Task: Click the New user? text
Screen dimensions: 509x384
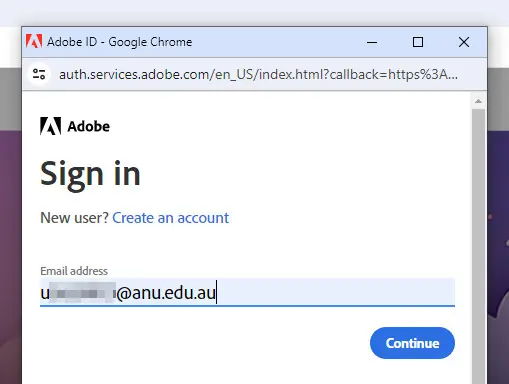Action: (74, 218)
